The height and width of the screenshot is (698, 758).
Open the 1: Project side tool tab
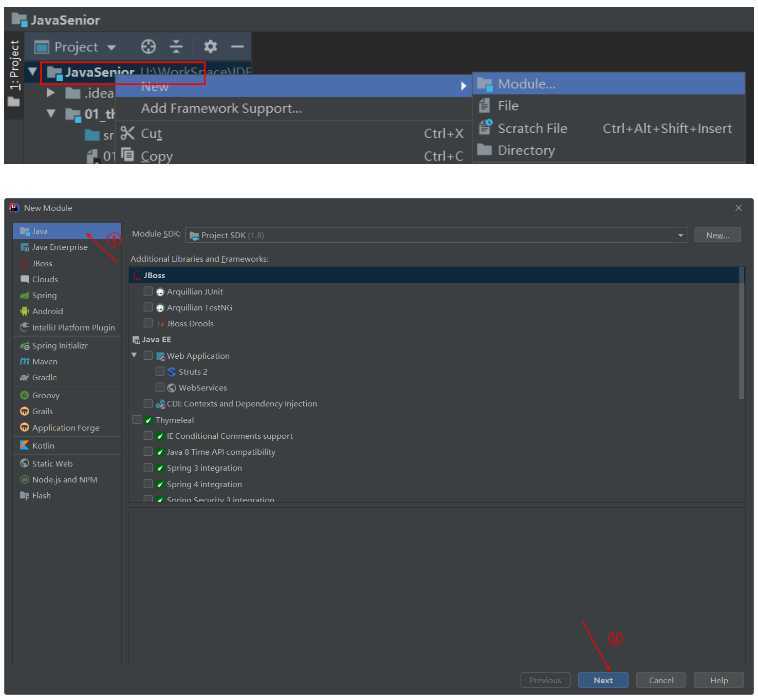[x=15, y=65]
